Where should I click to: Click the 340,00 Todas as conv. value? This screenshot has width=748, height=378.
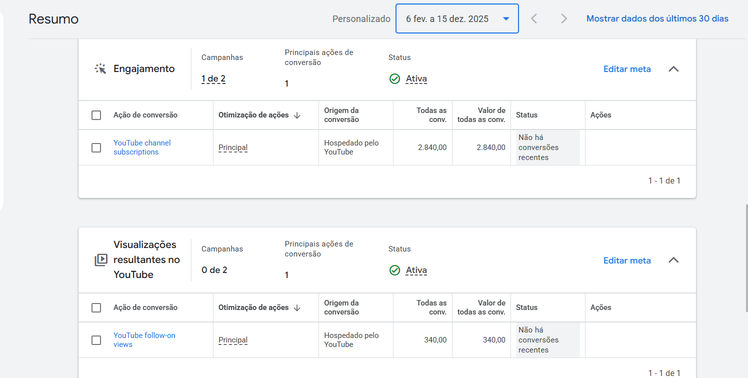pyautogui.click(x=435, y=340)
